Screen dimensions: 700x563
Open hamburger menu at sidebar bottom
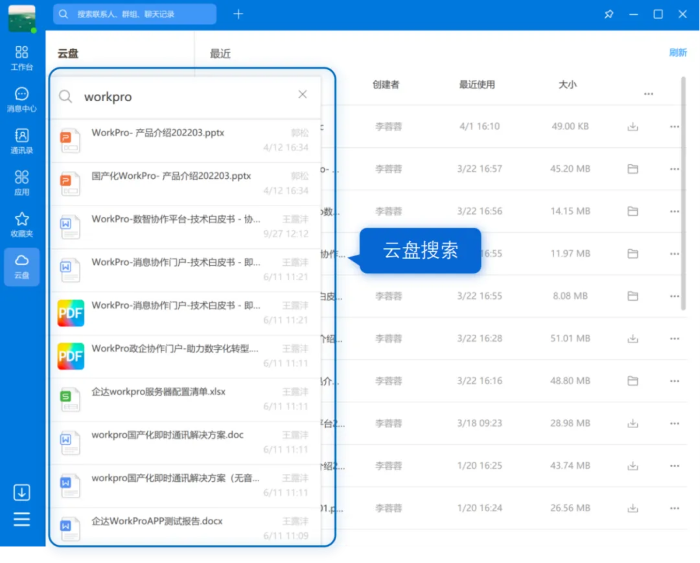tap(22, 519)
